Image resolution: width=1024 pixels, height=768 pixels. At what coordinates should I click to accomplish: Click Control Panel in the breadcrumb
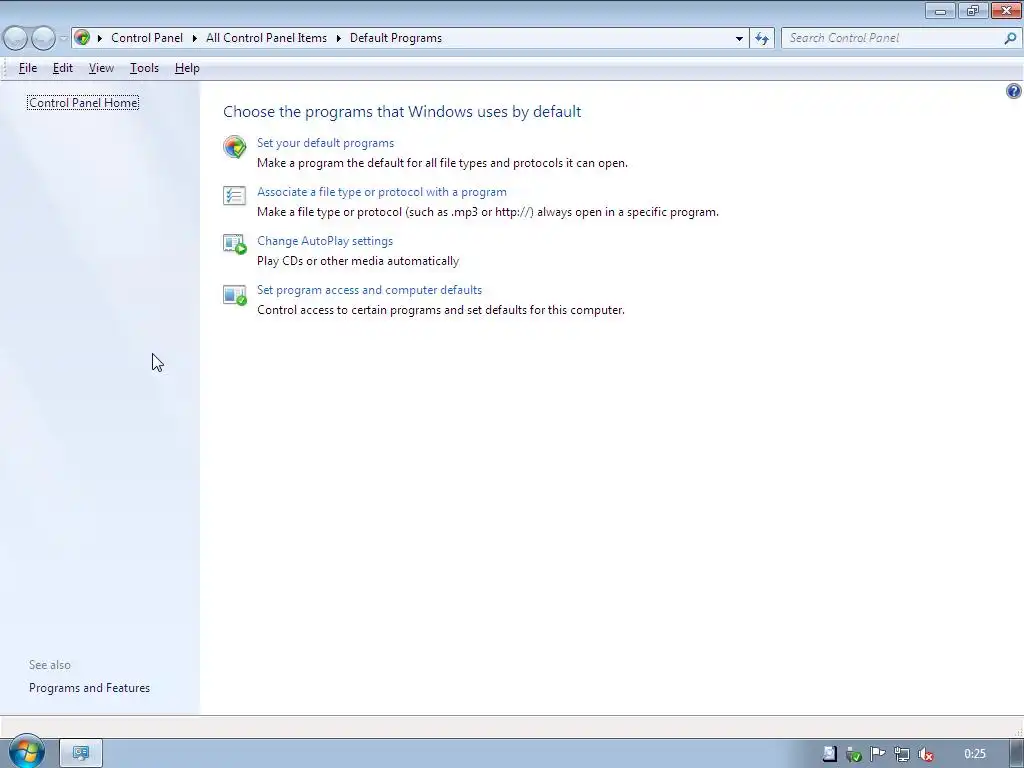point(147,38)
